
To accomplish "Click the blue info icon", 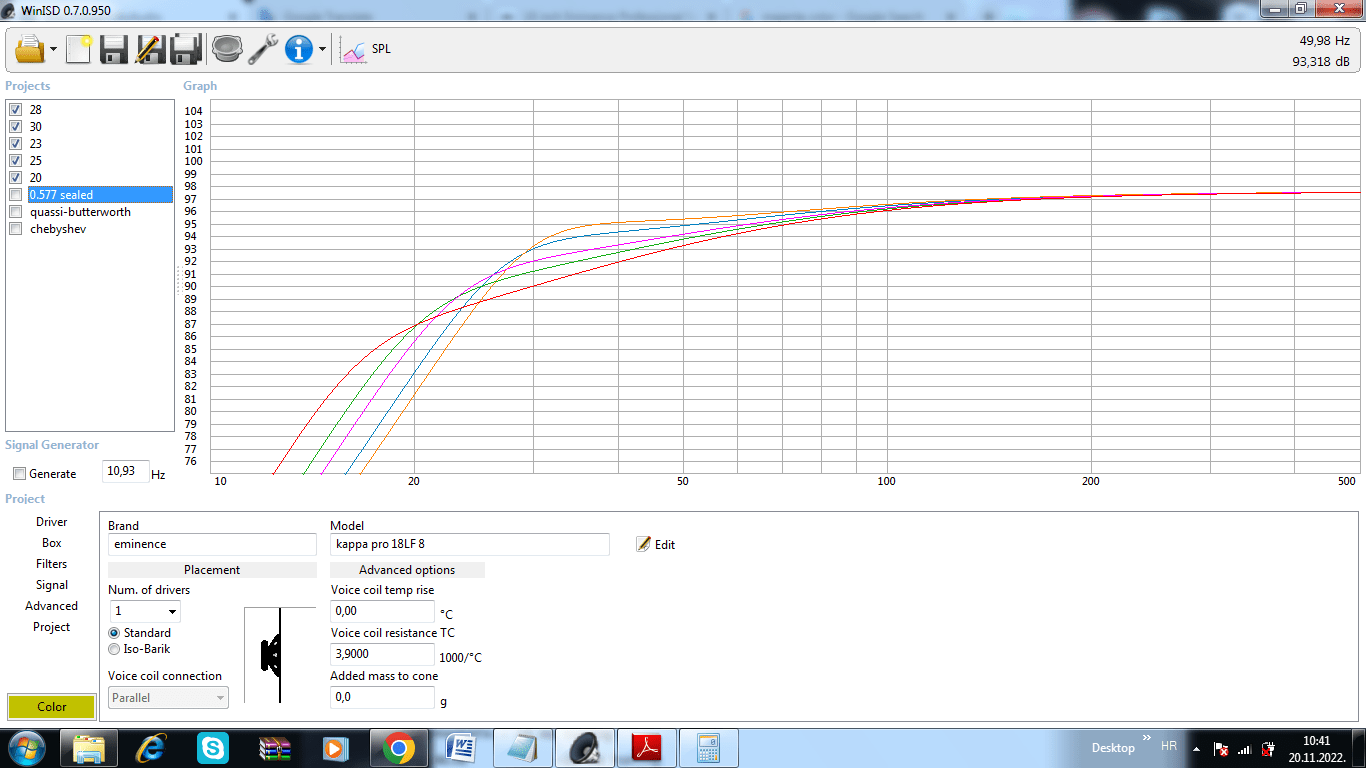I will point(299,49).
